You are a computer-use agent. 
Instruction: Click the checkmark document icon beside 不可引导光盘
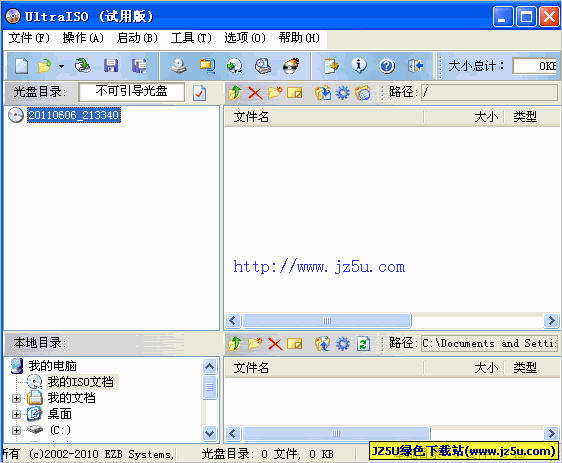(199, 93)
